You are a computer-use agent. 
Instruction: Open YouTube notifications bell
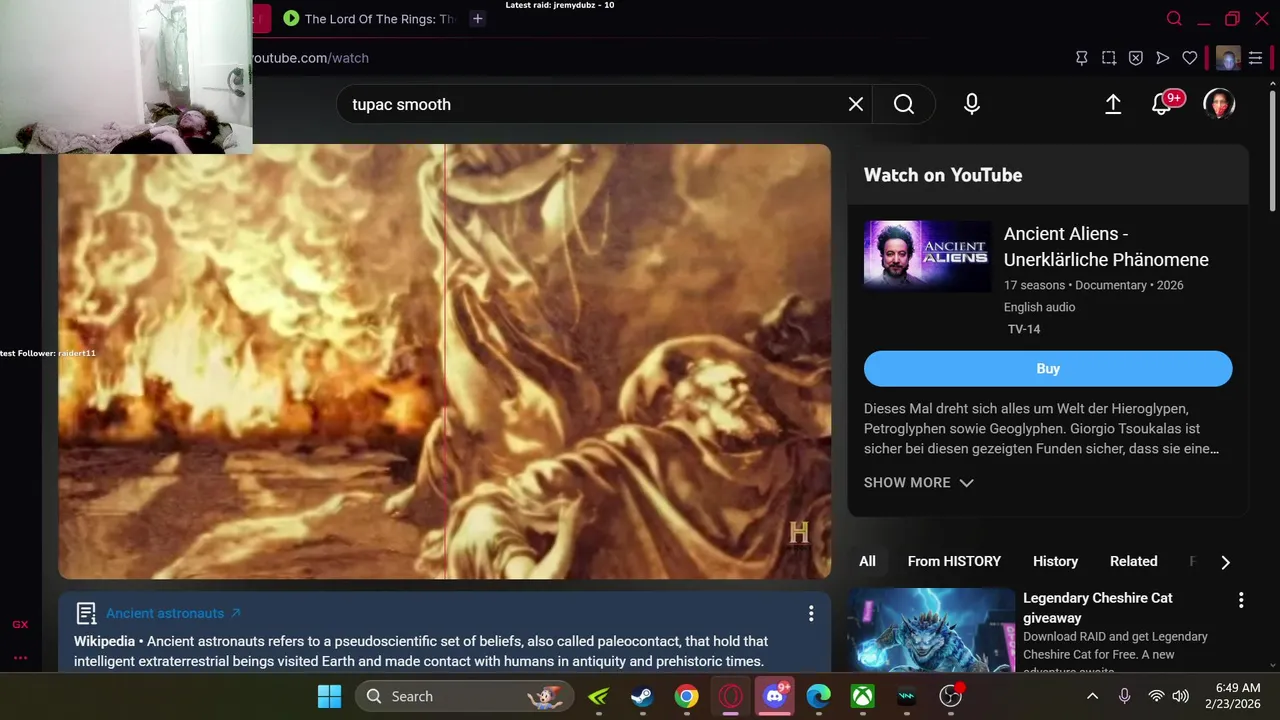click(x=1161, y=104)
